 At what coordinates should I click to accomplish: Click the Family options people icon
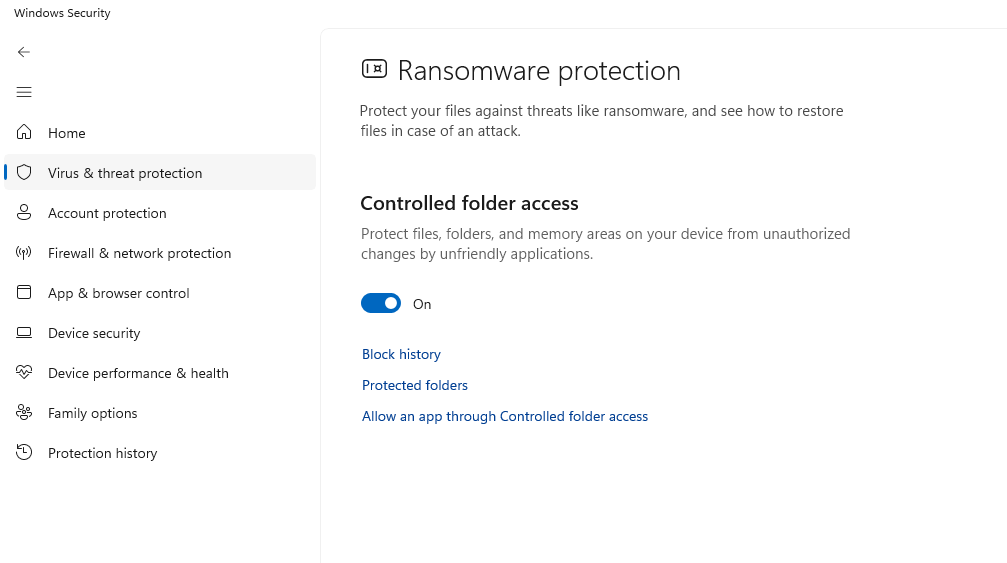pos(24,412)
